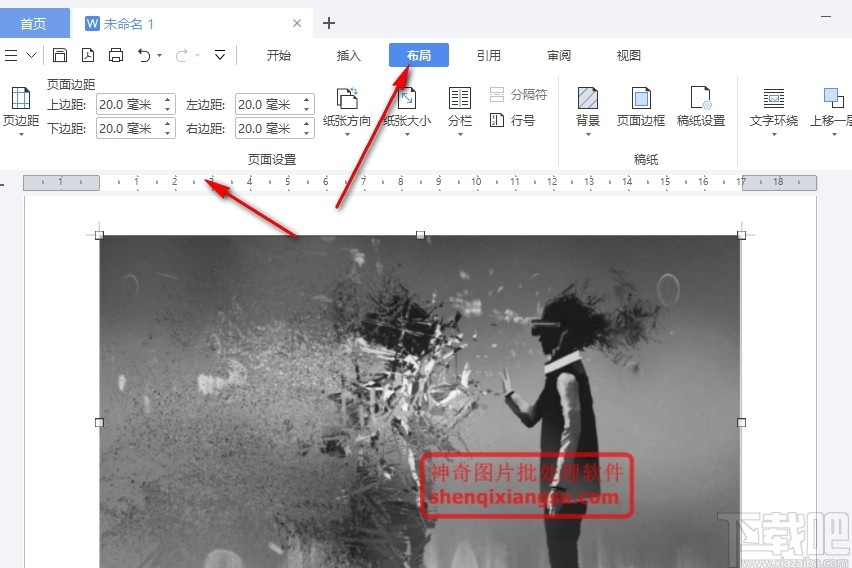Click the top-center image resize handle
Viewport: 852px width, 568px height.
(x=420, y=235)
